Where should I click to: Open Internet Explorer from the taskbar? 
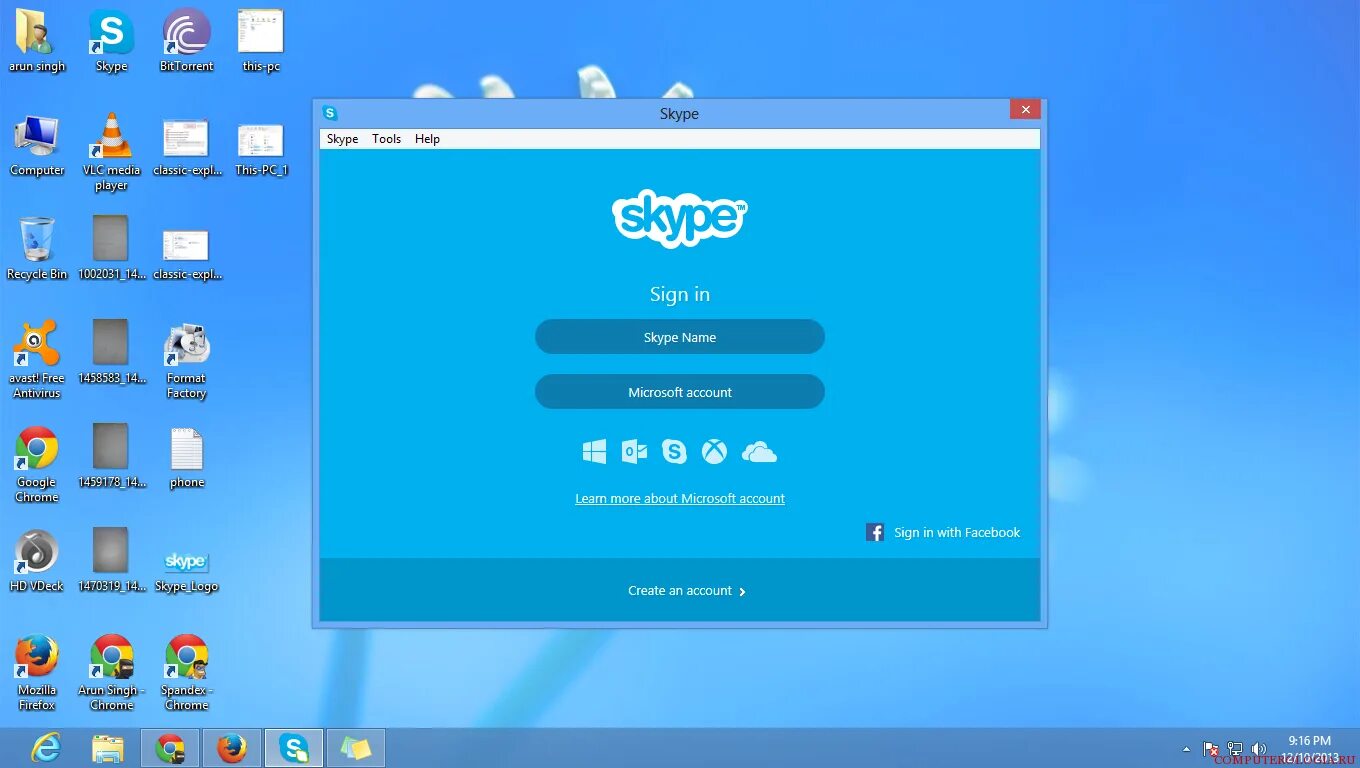point(46,747)
